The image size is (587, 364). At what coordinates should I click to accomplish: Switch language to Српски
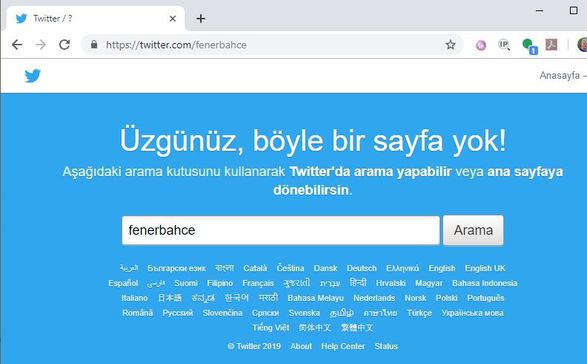coord(265,313)
